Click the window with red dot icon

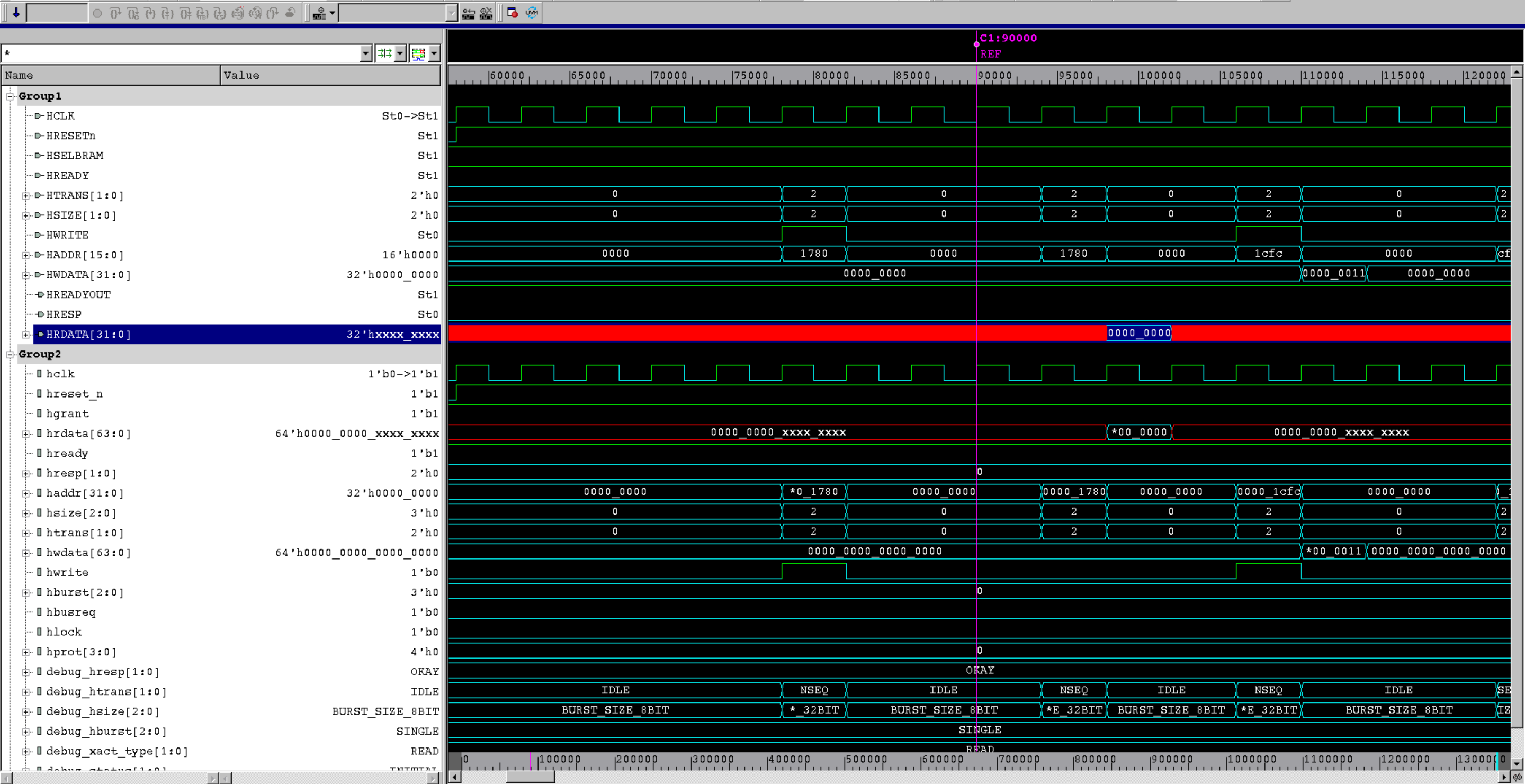click(x=513, y=12)
